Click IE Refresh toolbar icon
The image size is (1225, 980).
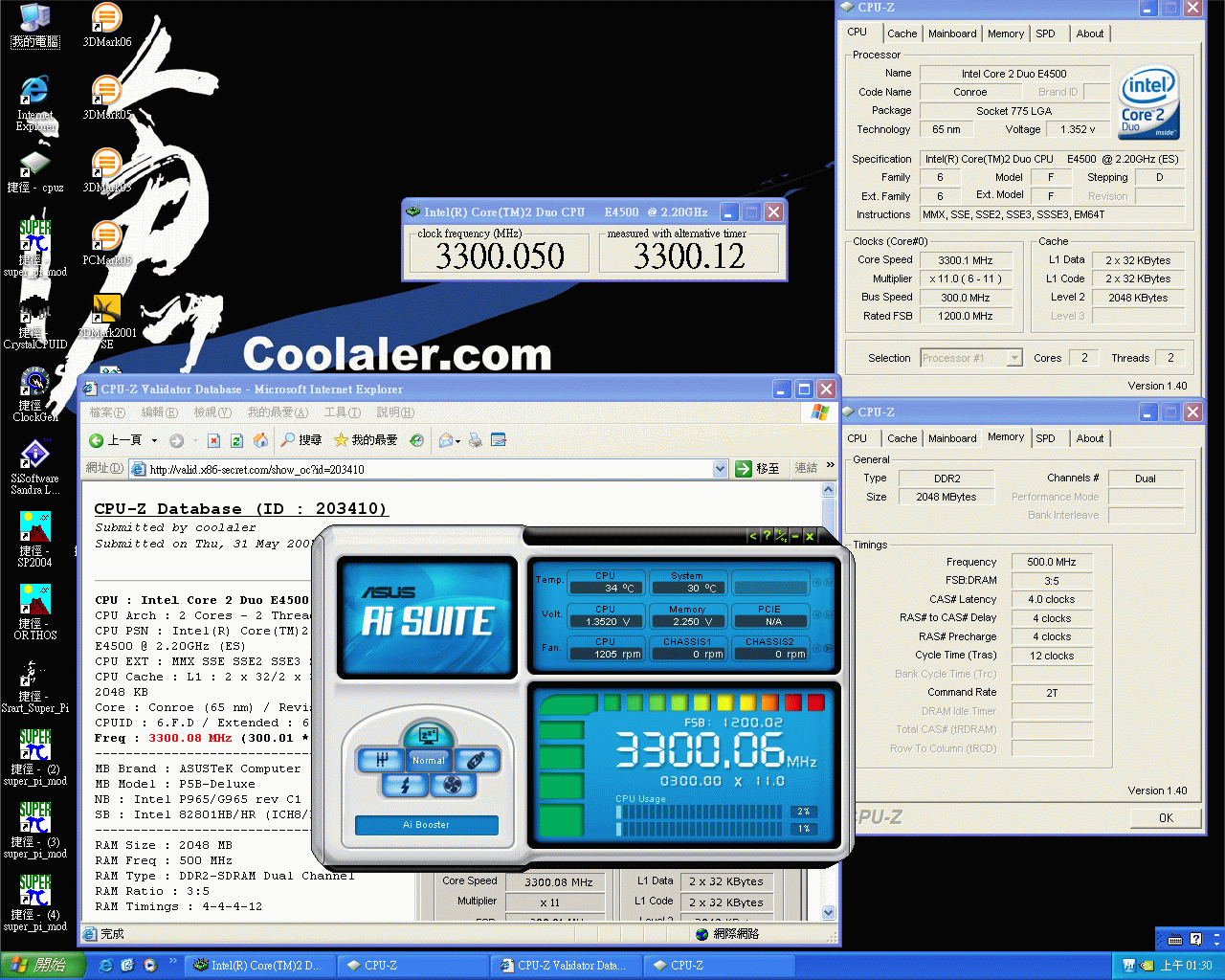(237, 440)
